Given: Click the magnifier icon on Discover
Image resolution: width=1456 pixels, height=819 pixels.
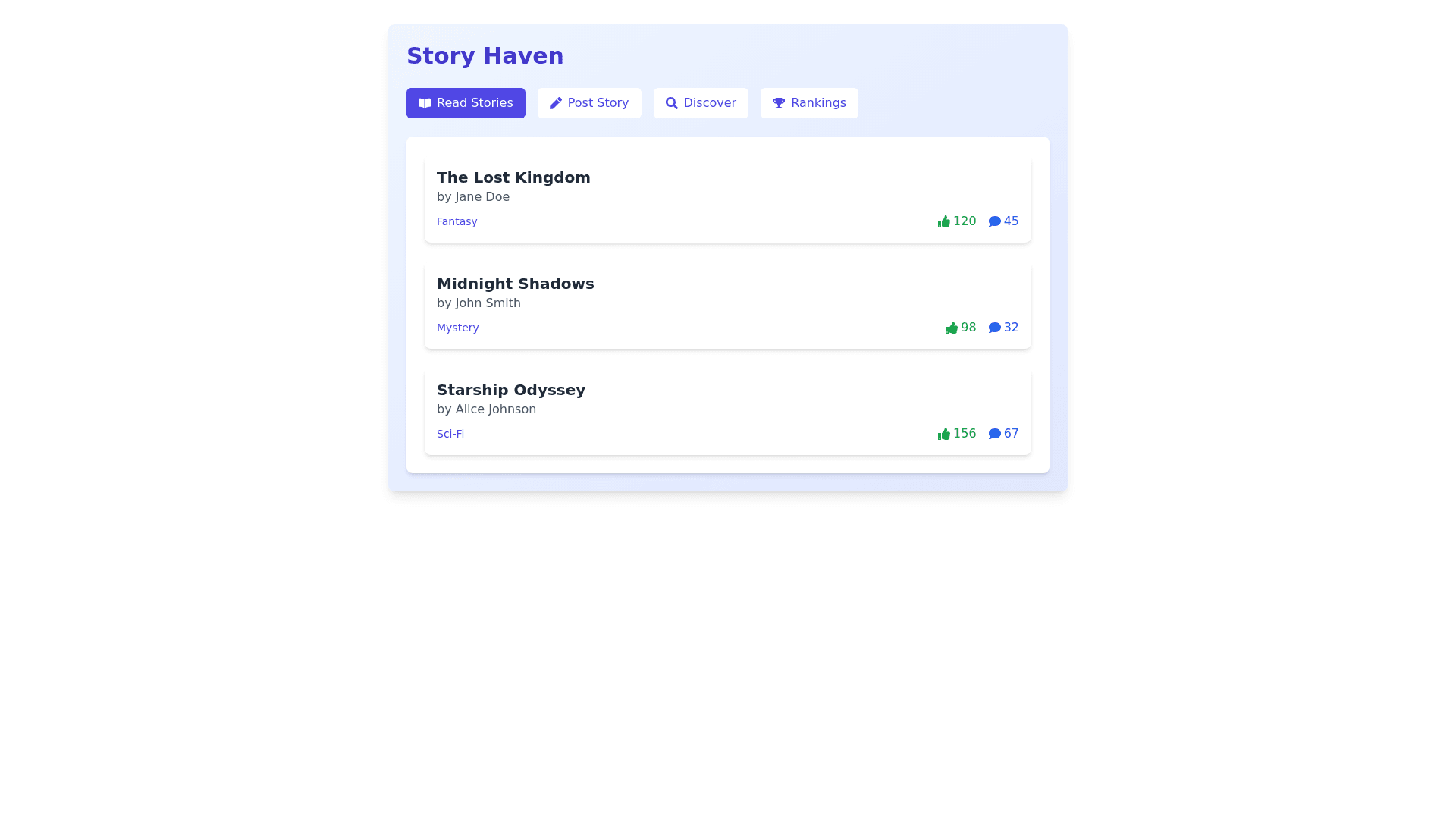Looking at the screenshot, I should (x=671, y=103).
